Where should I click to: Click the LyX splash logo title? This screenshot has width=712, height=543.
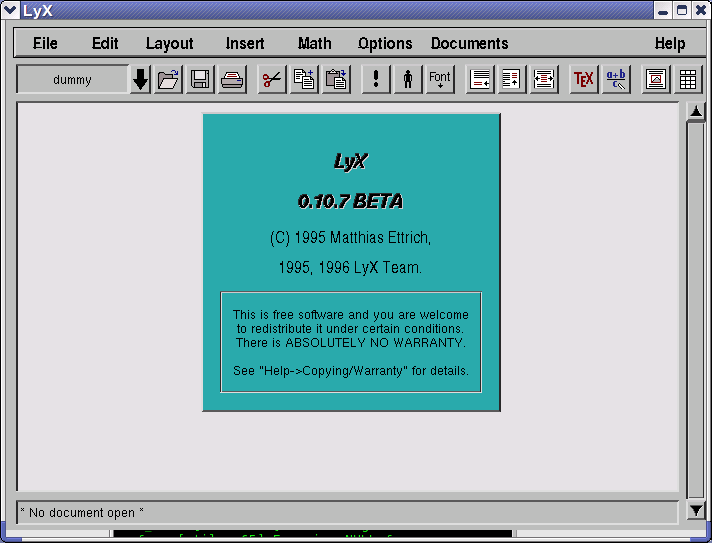tap(351, 162)
